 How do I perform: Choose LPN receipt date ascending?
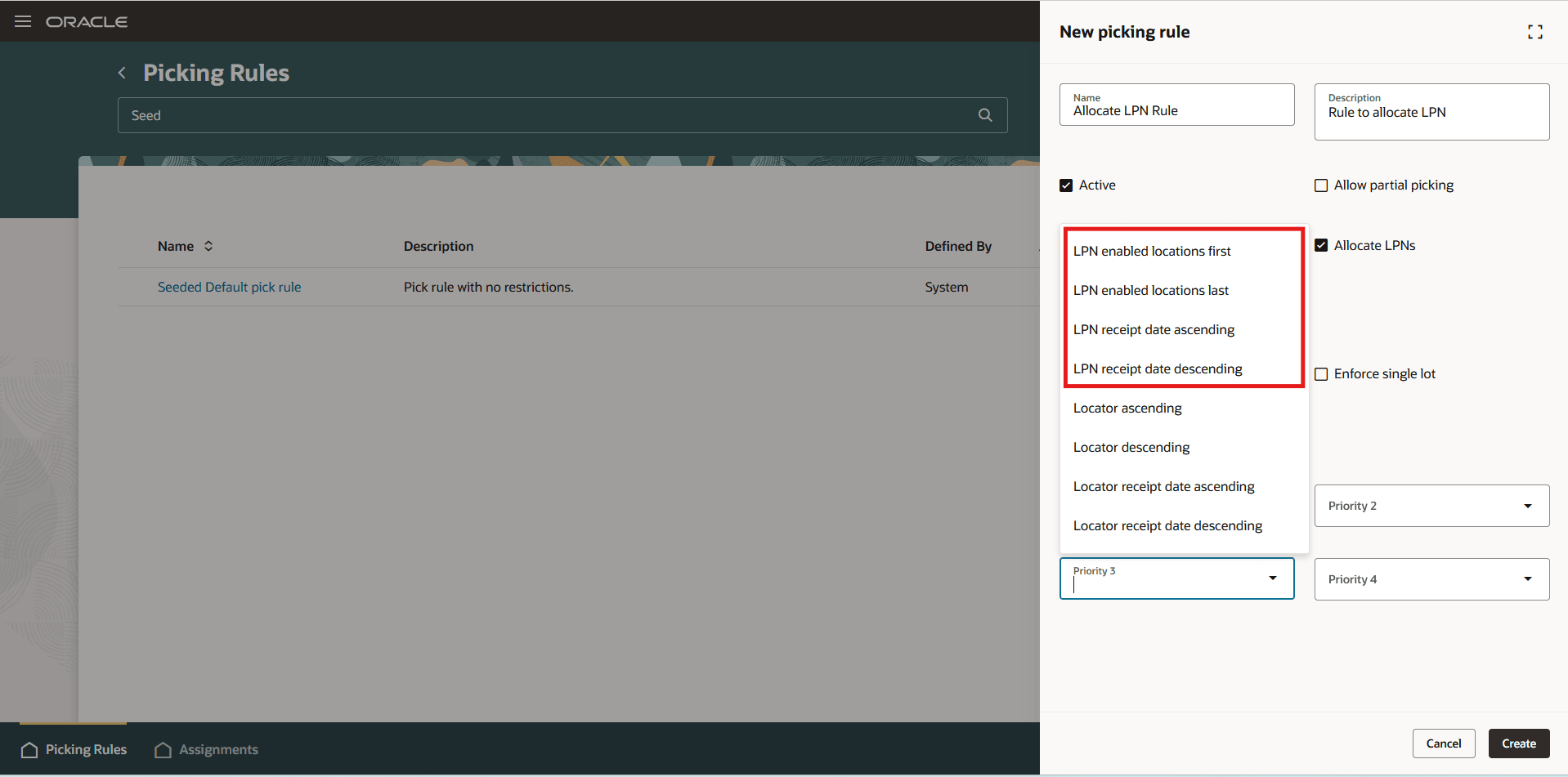point(1184,329)
